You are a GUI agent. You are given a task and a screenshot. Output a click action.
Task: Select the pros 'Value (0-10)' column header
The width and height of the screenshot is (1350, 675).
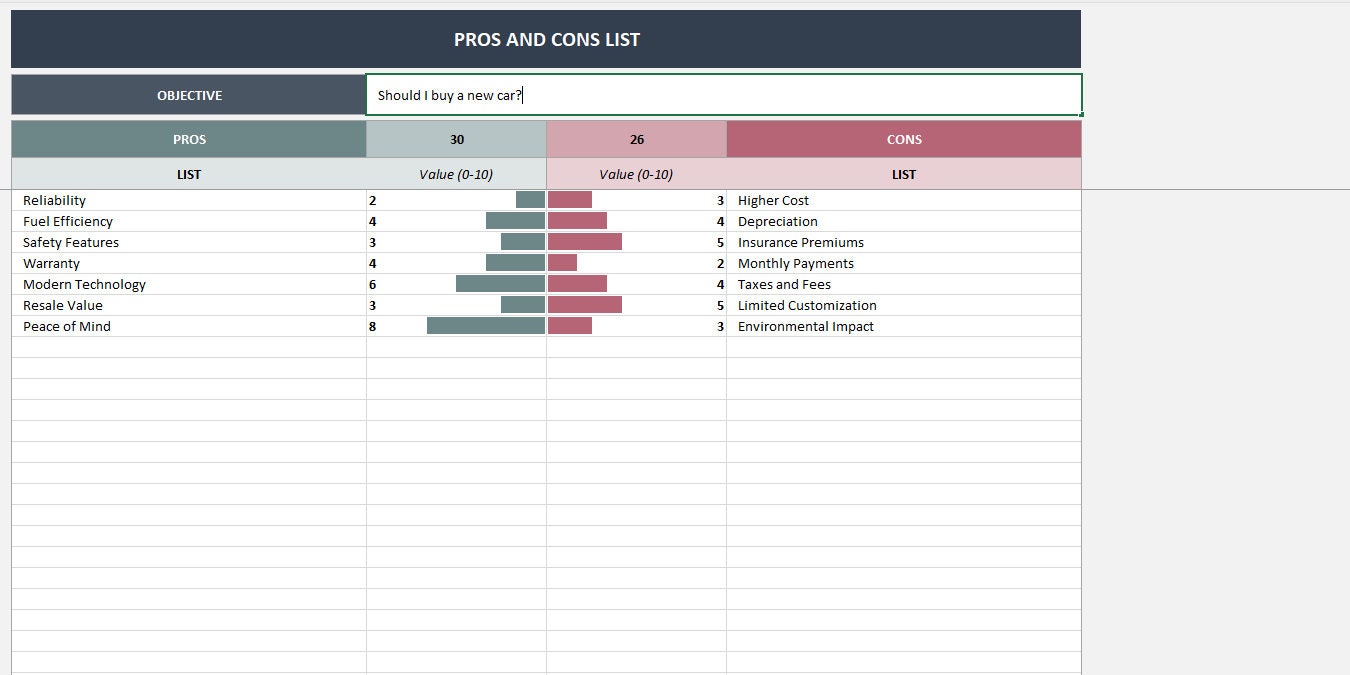(456, 173)
